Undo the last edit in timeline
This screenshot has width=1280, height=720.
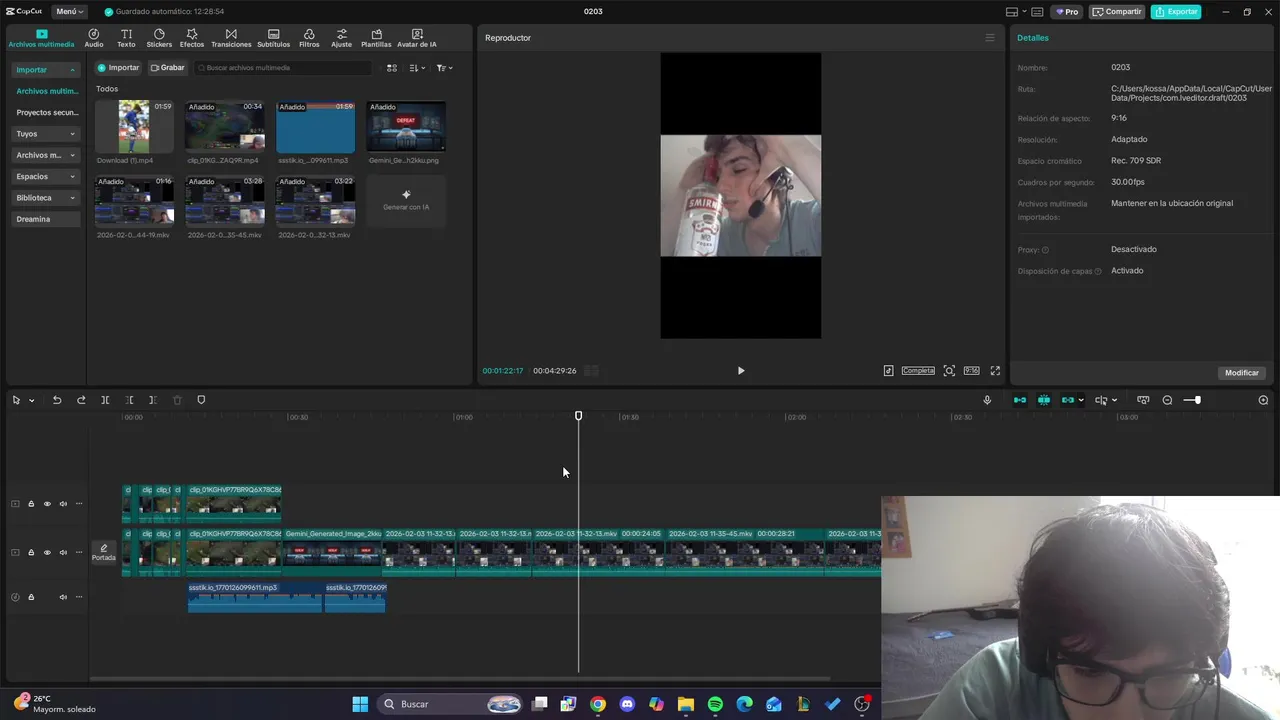pos(57,400)
